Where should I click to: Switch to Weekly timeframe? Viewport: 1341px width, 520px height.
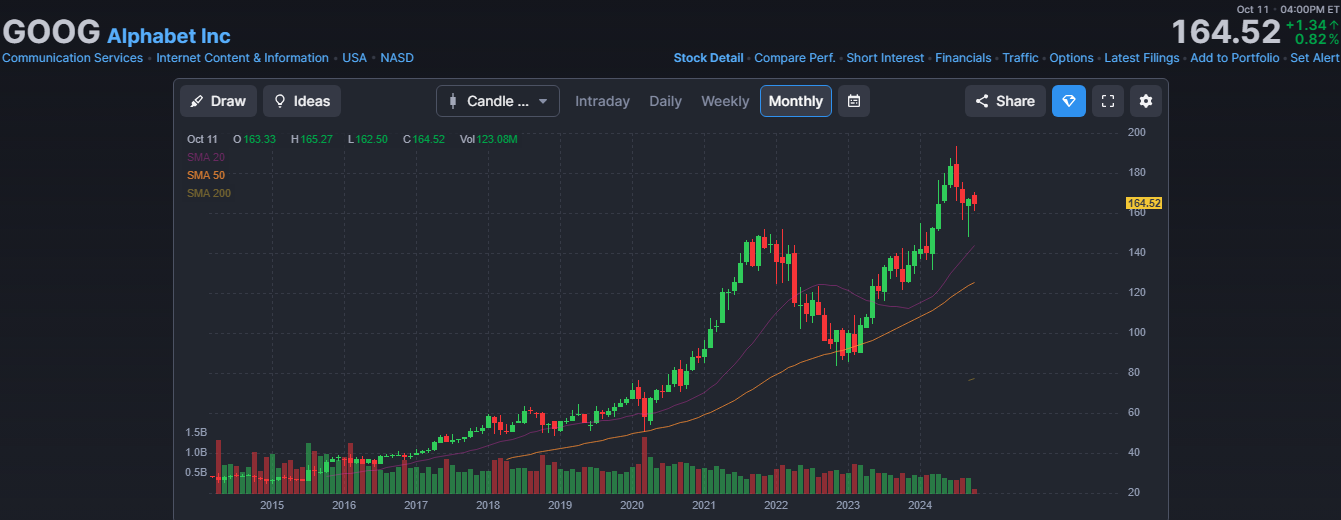725,101
